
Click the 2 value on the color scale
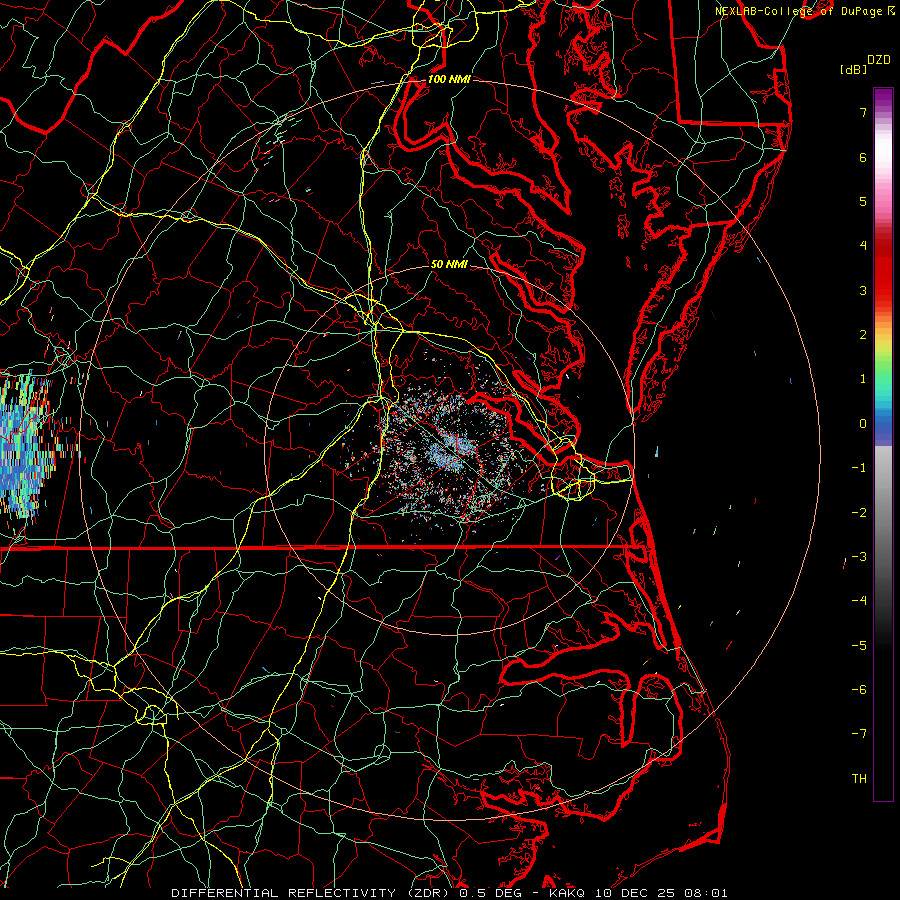pyautogui.click(x=863, y=335)
